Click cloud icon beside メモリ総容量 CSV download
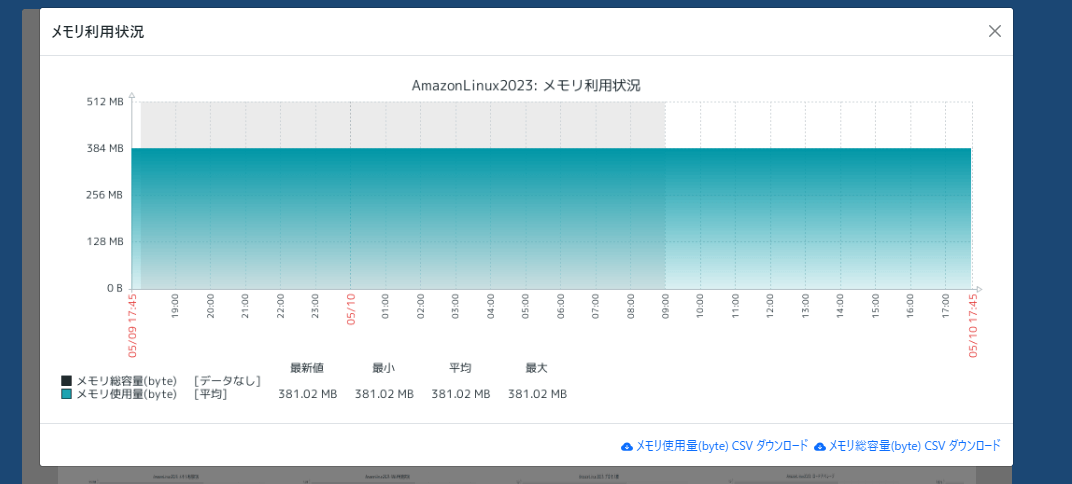Screen dimensions: 1072x484 [x=820, y=446]
